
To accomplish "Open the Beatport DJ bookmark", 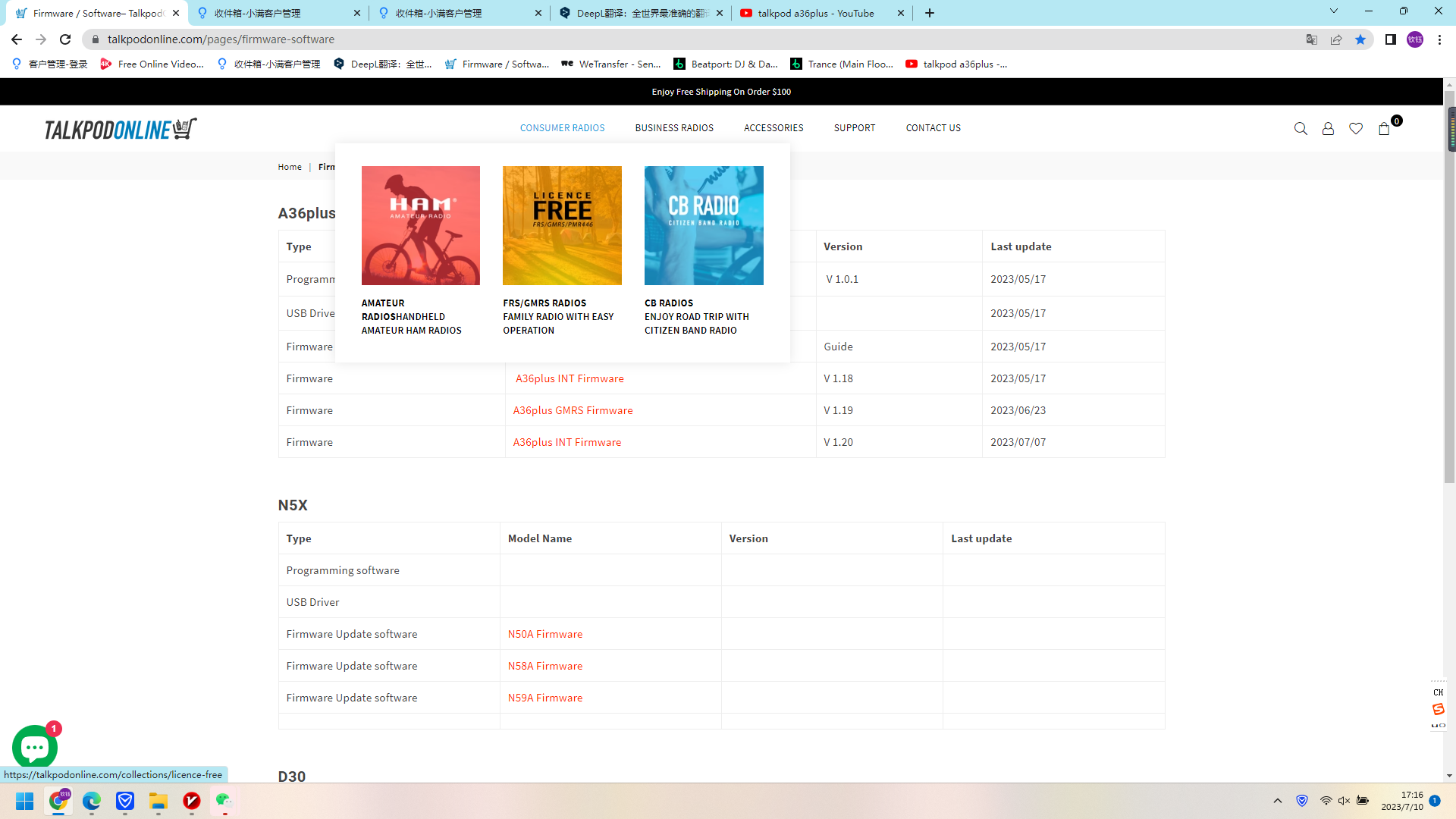I will [726, 64].
